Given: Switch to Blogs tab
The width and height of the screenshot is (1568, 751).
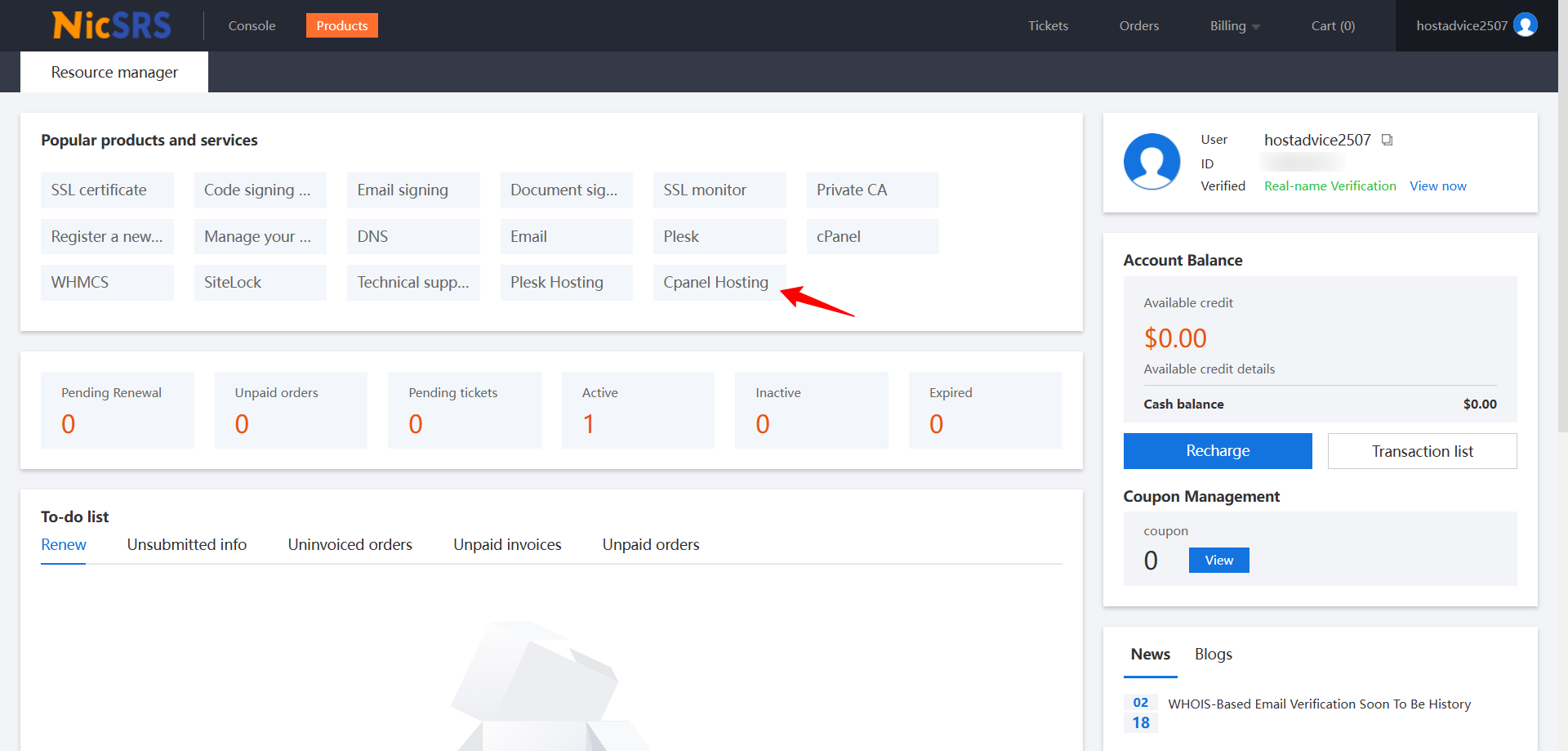Looking at the screenshot, I should pyautogui.click(x=1214, y=654).
